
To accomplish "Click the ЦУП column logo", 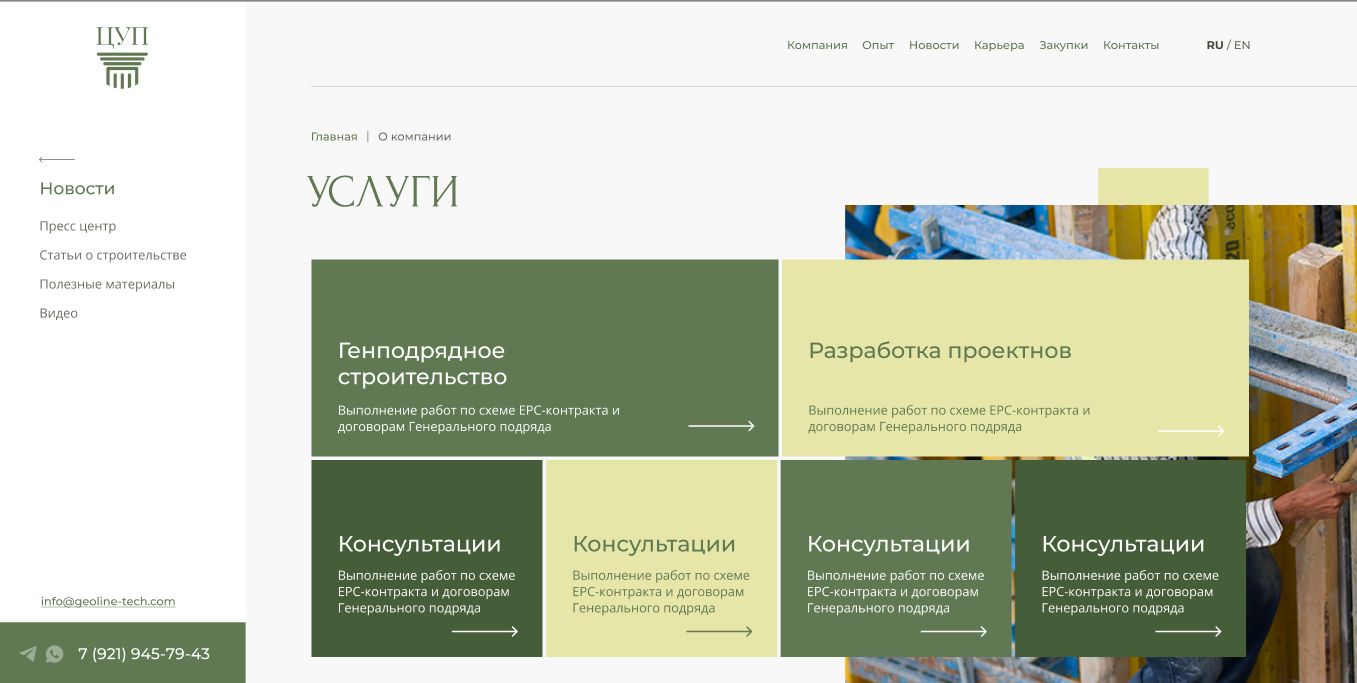I will coord(122,55).
